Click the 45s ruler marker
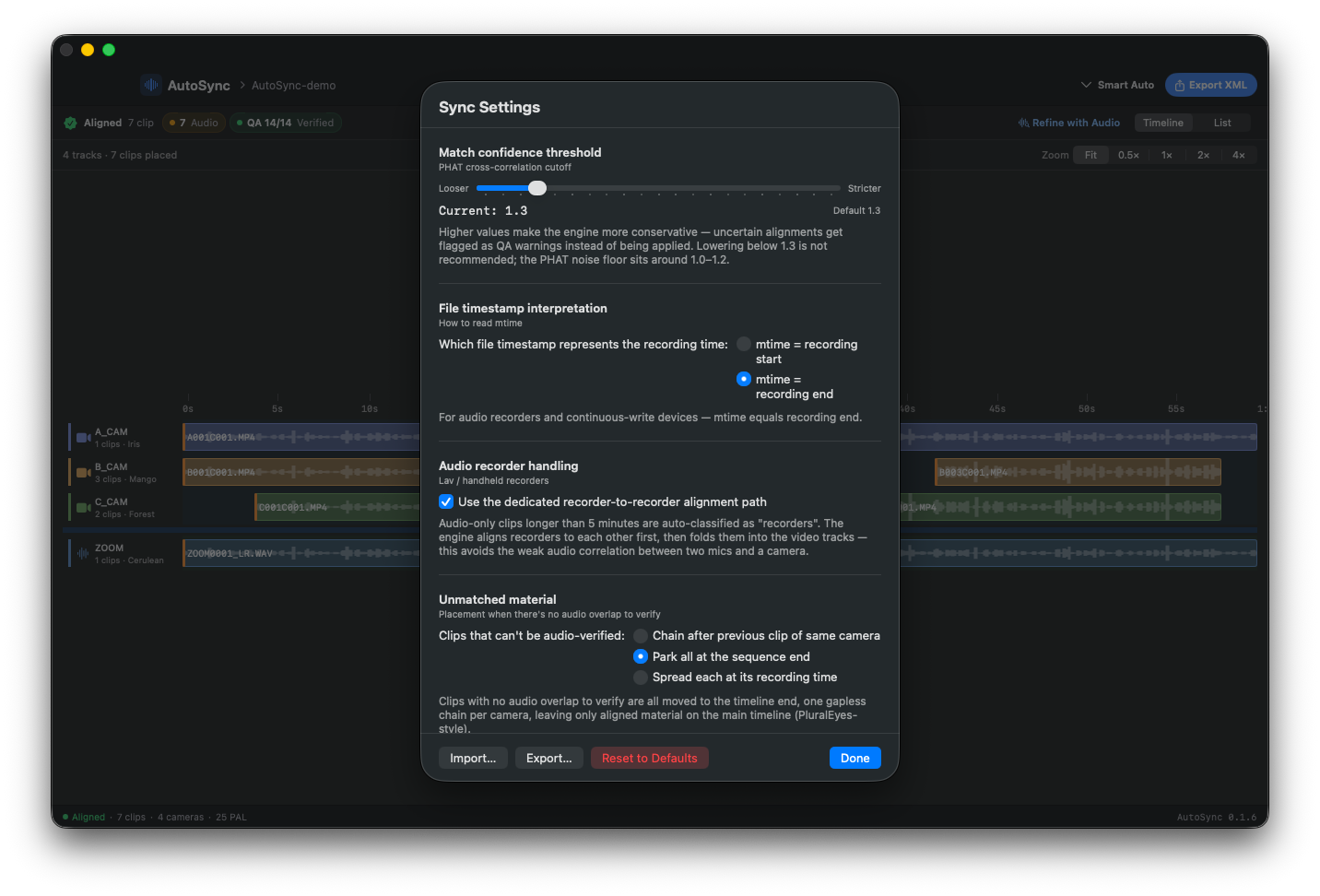 pos(997,408)
